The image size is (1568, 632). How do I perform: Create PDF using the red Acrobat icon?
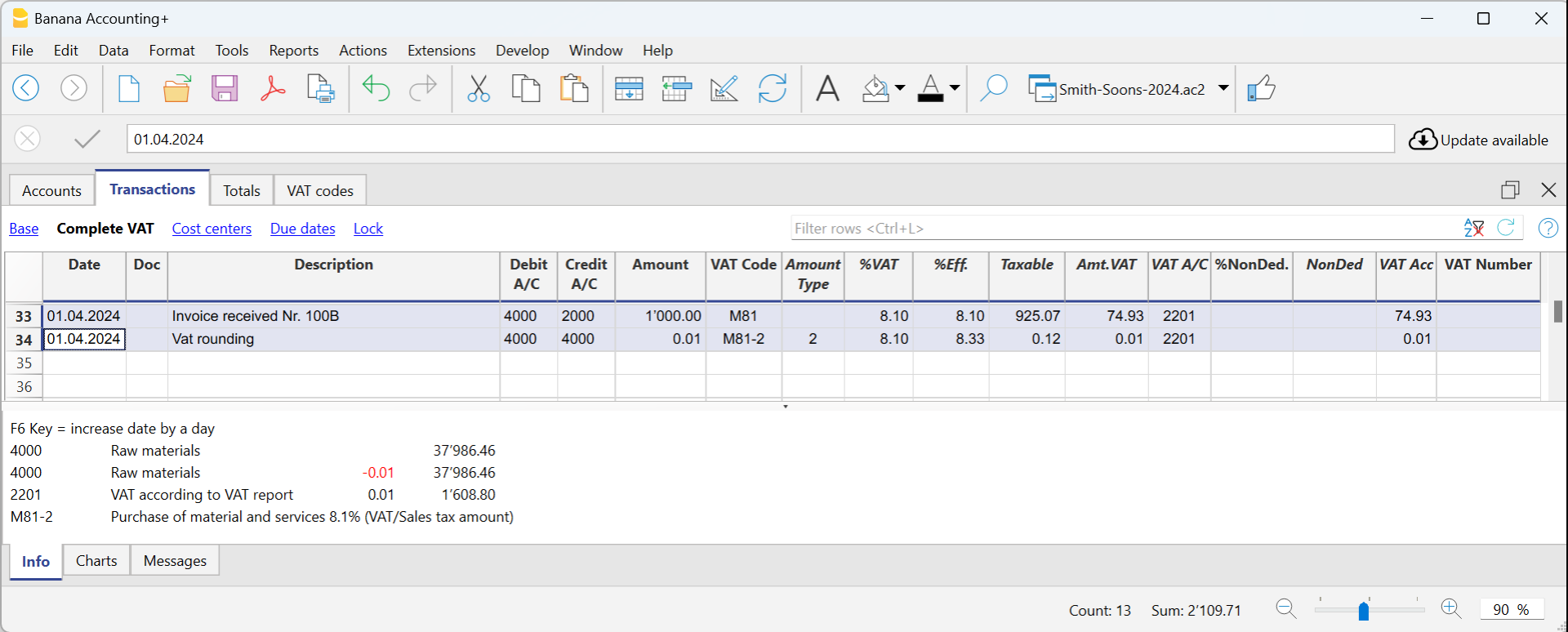272,88
